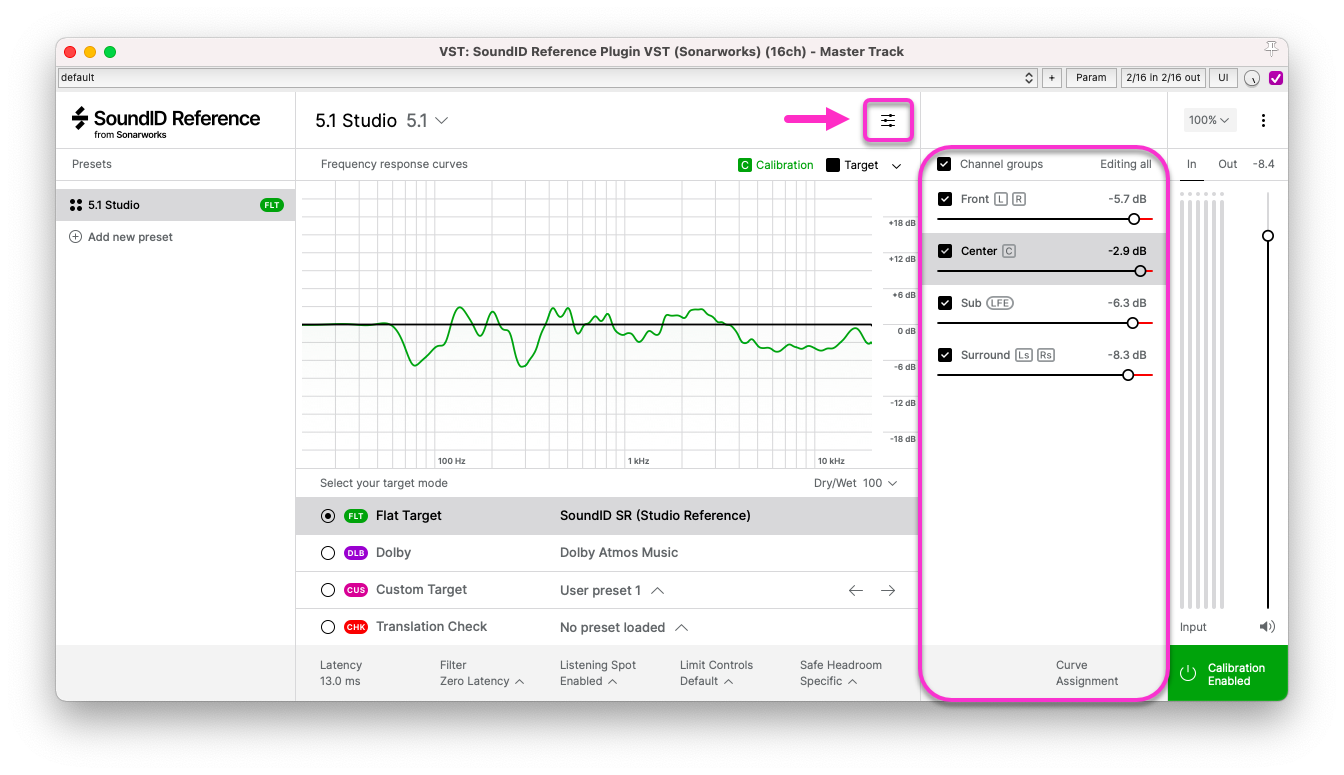This screenshot has width=1344, height=775.
Task: Click the CUS badge on Custom Target row
Action: (x=356, y=590)
